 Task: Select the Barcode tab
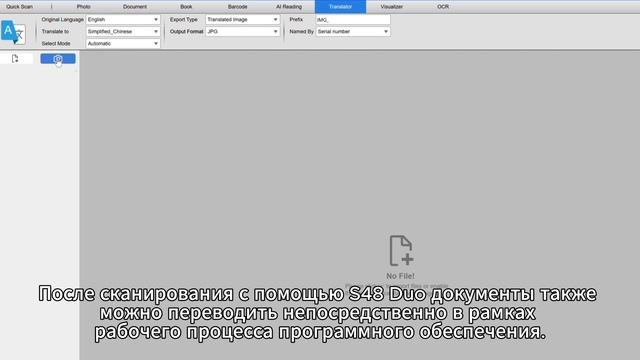(x=237, y=7)
